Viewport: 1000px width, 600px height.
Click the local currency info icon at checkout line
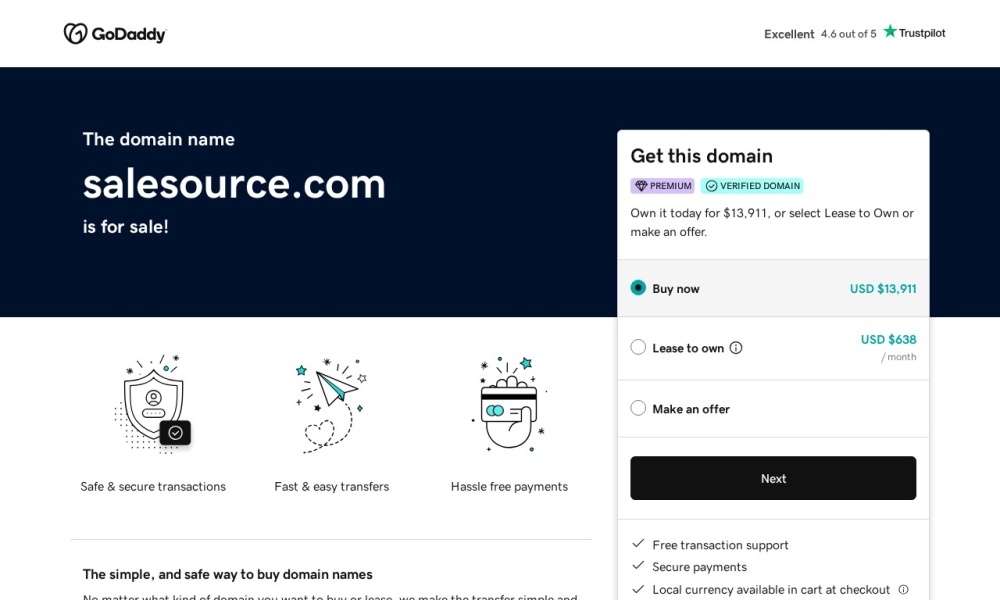tap(905, 589)
